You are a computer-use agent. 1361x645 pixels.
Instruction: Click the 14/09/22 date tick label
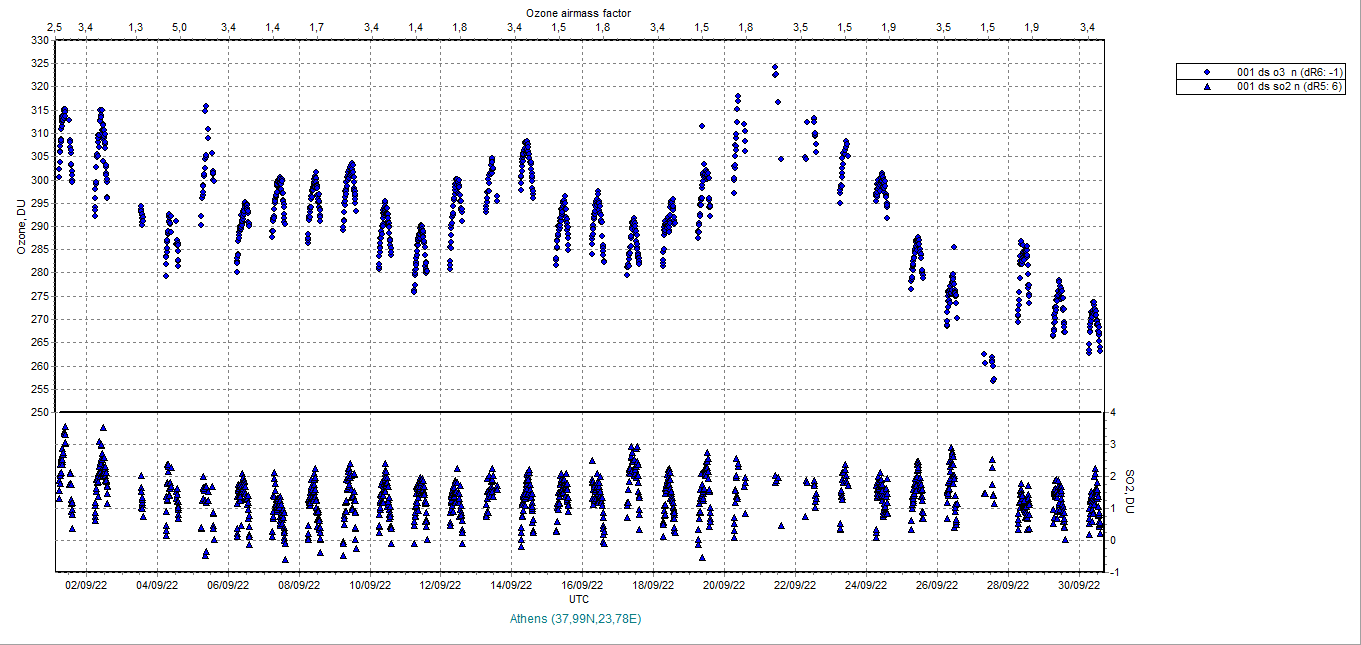pyautogui.click(x=510, y=586)
